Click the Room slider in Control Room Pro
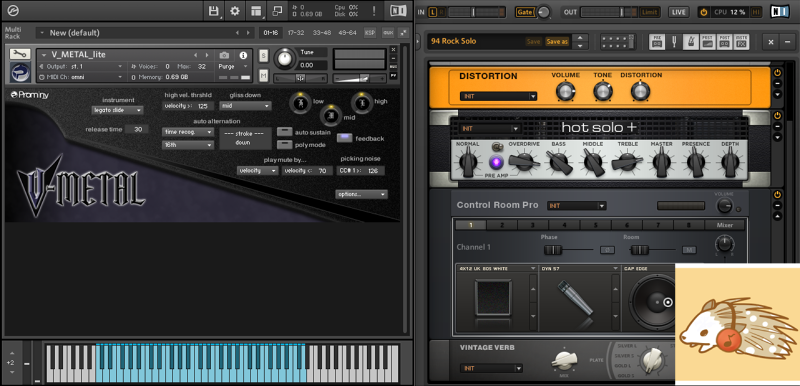Image resolution: width=800 pixels, height=386 pixels. coord(639,250)
